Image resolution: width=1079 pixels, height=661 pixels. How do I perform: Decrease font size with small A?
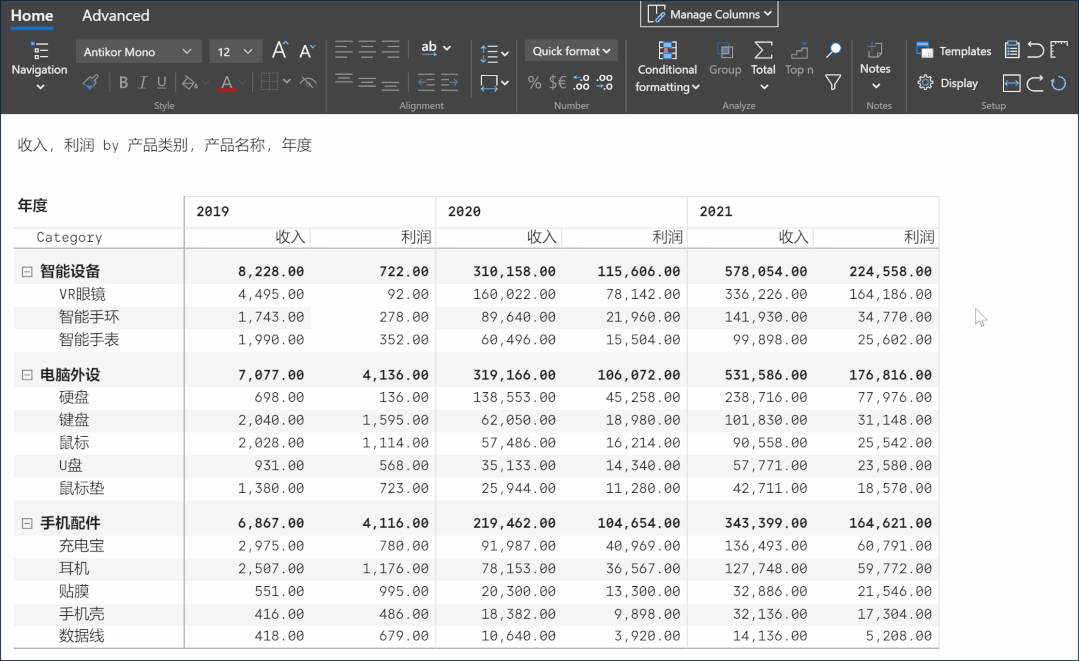coord(307,51)
